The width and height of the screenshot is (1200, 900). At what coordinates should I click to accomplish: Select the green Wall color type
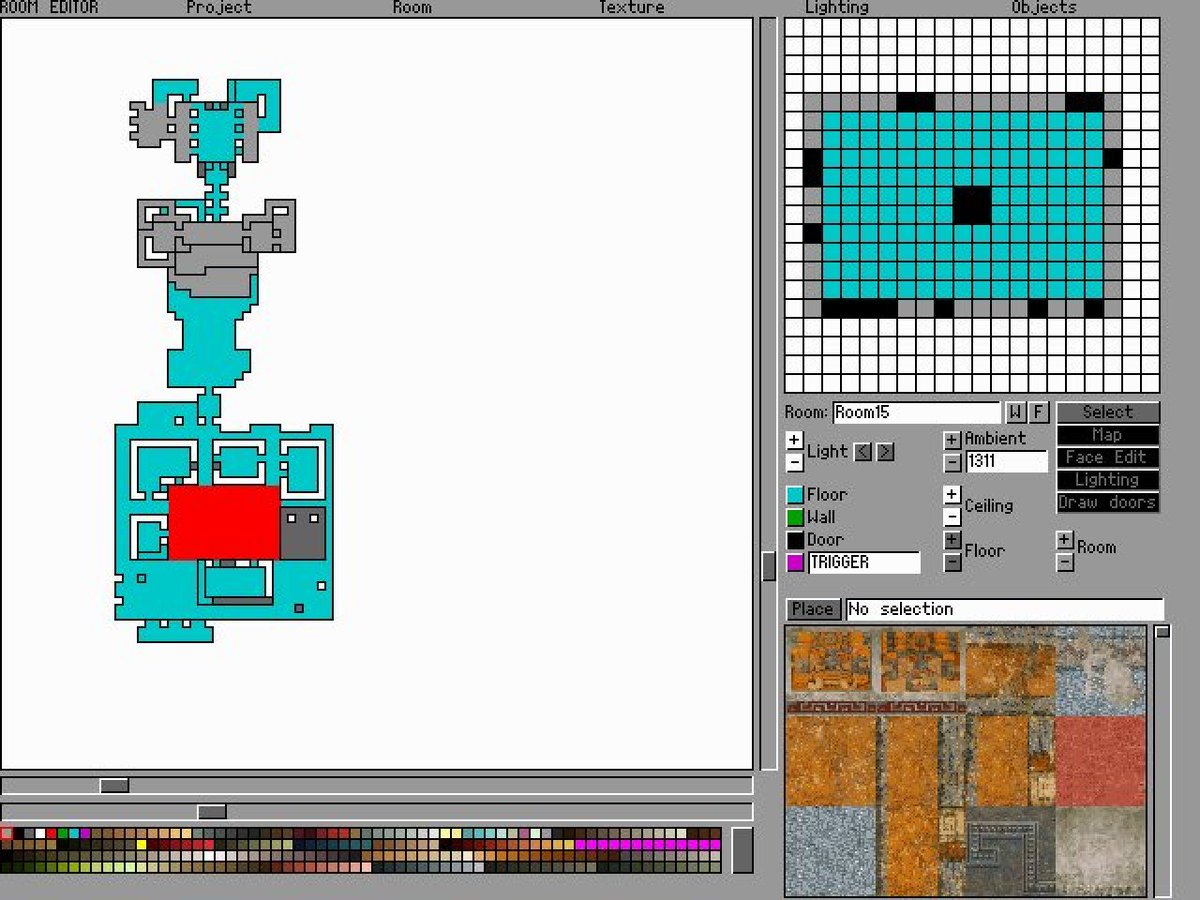(x=795, y=517)
